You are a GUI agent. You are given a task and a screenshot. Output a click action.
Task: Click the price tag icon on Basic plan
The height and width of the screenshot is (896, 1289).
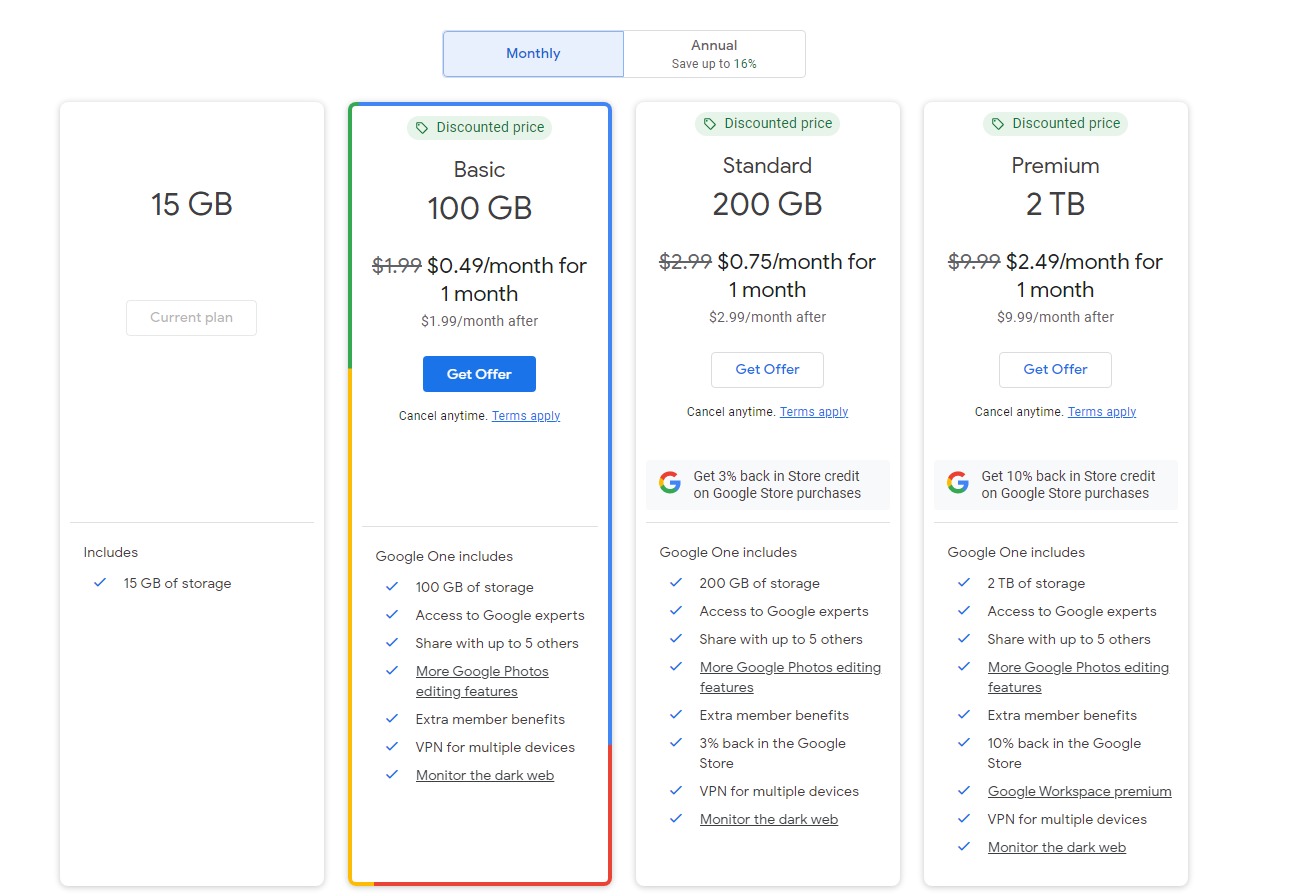(422, 128)
